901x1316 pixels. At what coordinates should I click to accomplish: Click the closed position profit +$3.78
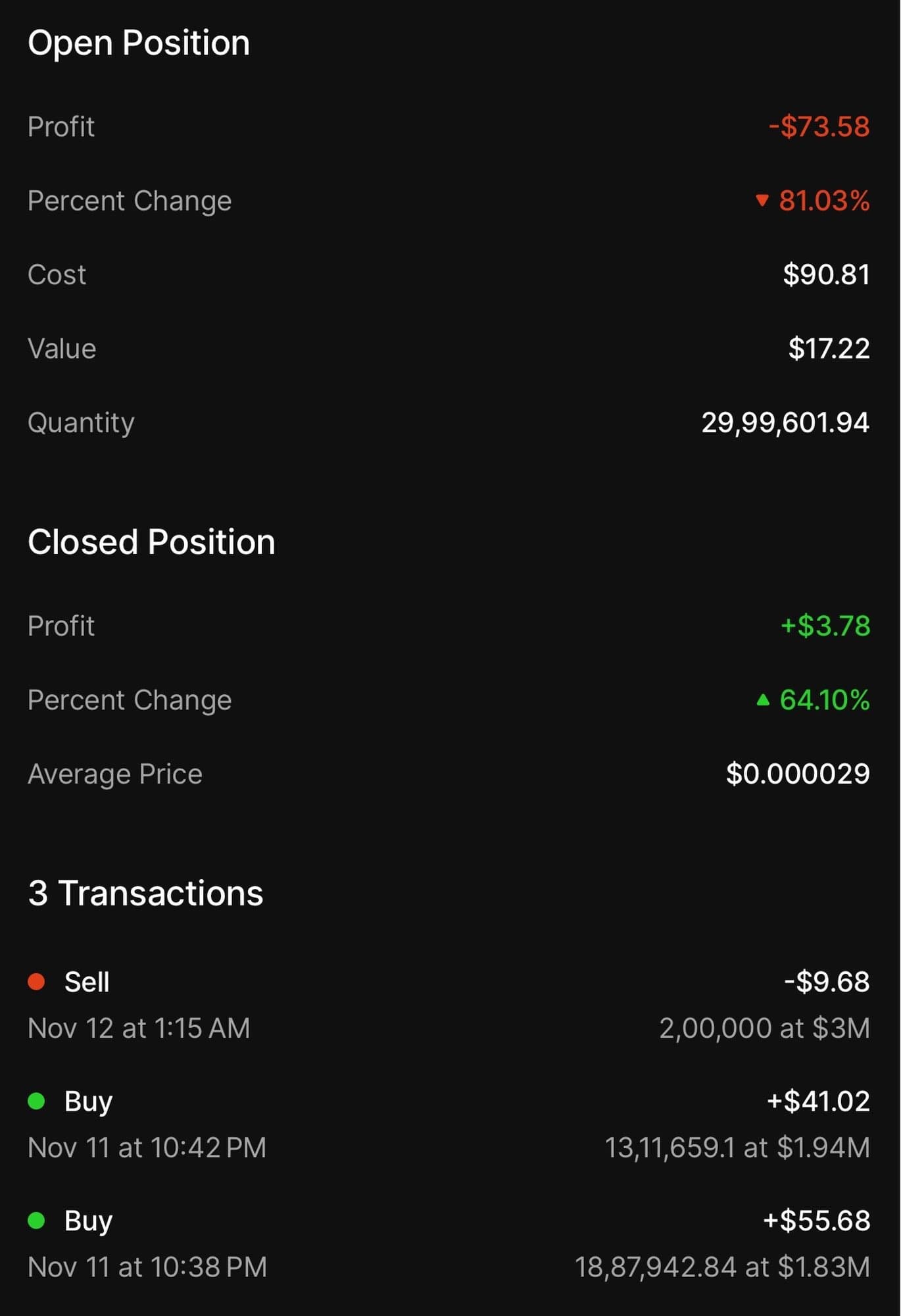click(825, 626)
